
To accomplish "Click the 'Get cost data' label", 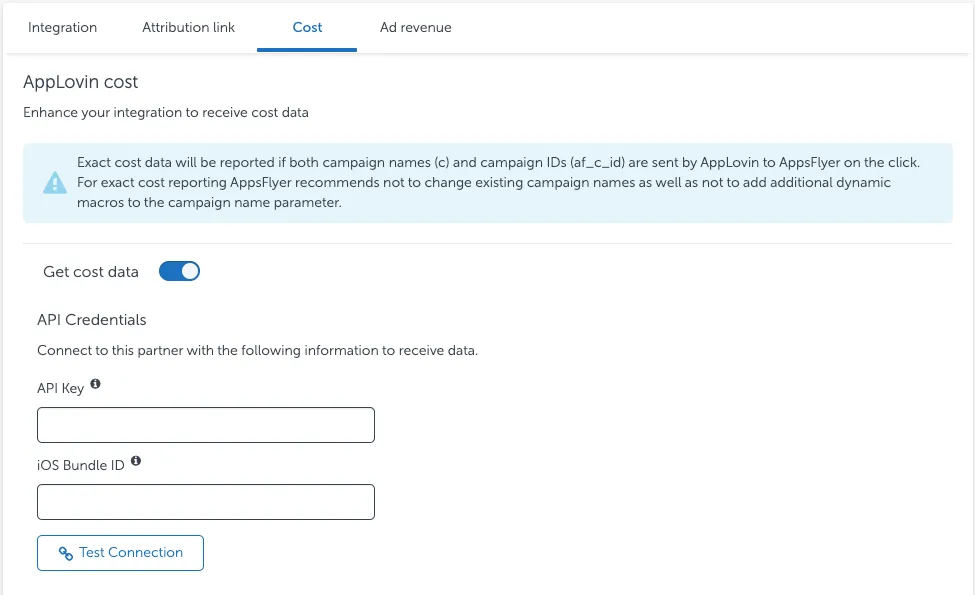I will (91, 272).
